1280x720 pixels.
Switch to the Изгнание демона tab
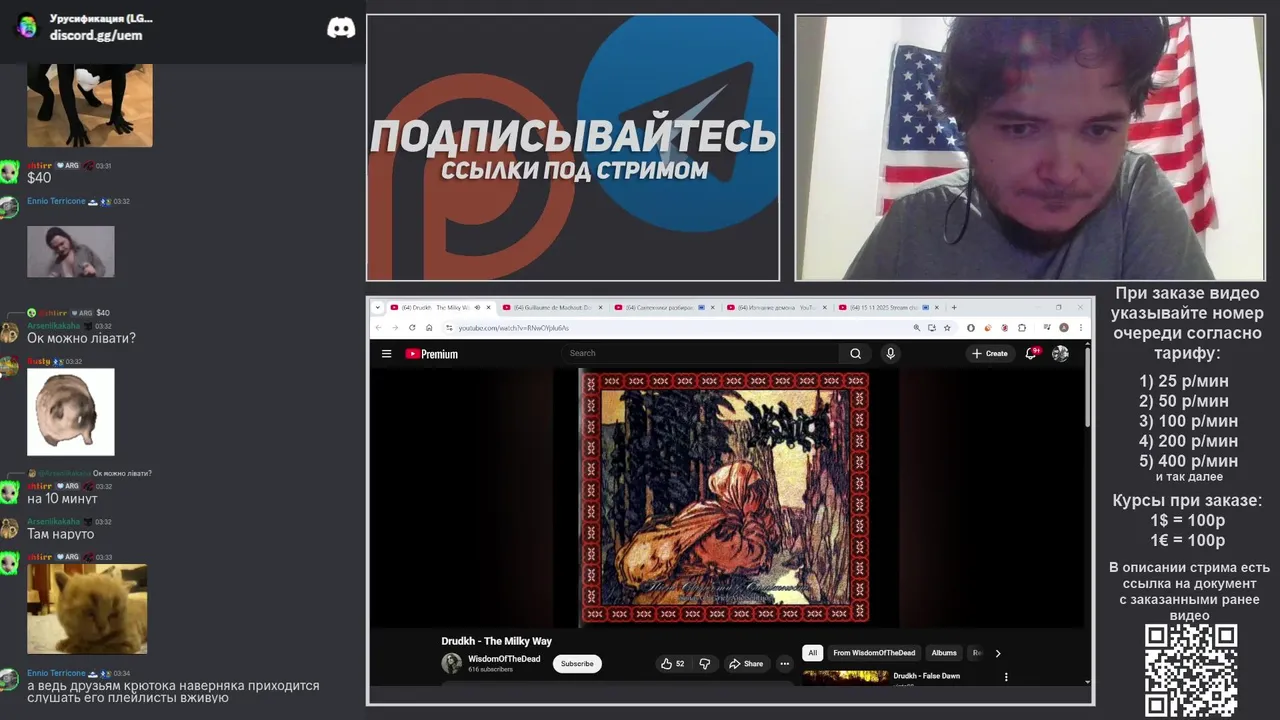point(776,307)
